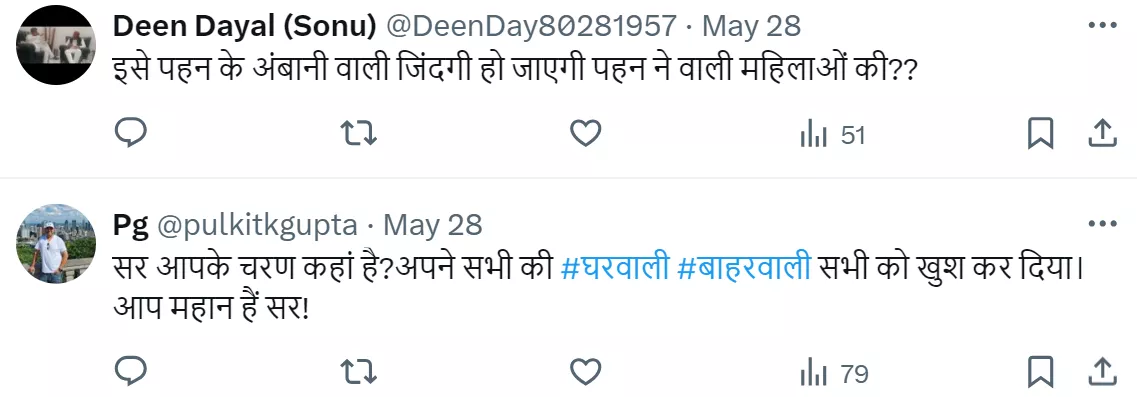Screen dimensions: 1137x397
Task: Open the #बाहरवाली hashtag
Action: (x=744, y=268)
